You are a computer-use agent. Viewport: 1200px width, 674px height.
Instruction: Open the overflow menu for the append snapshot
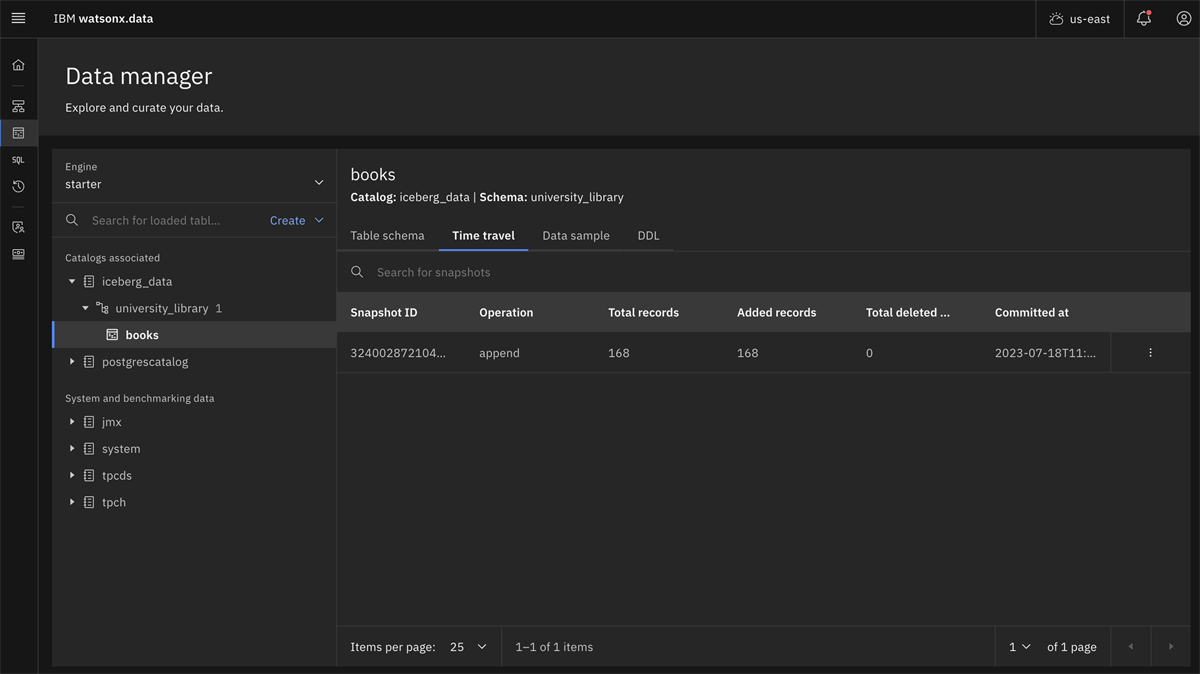coord(1150,353)
